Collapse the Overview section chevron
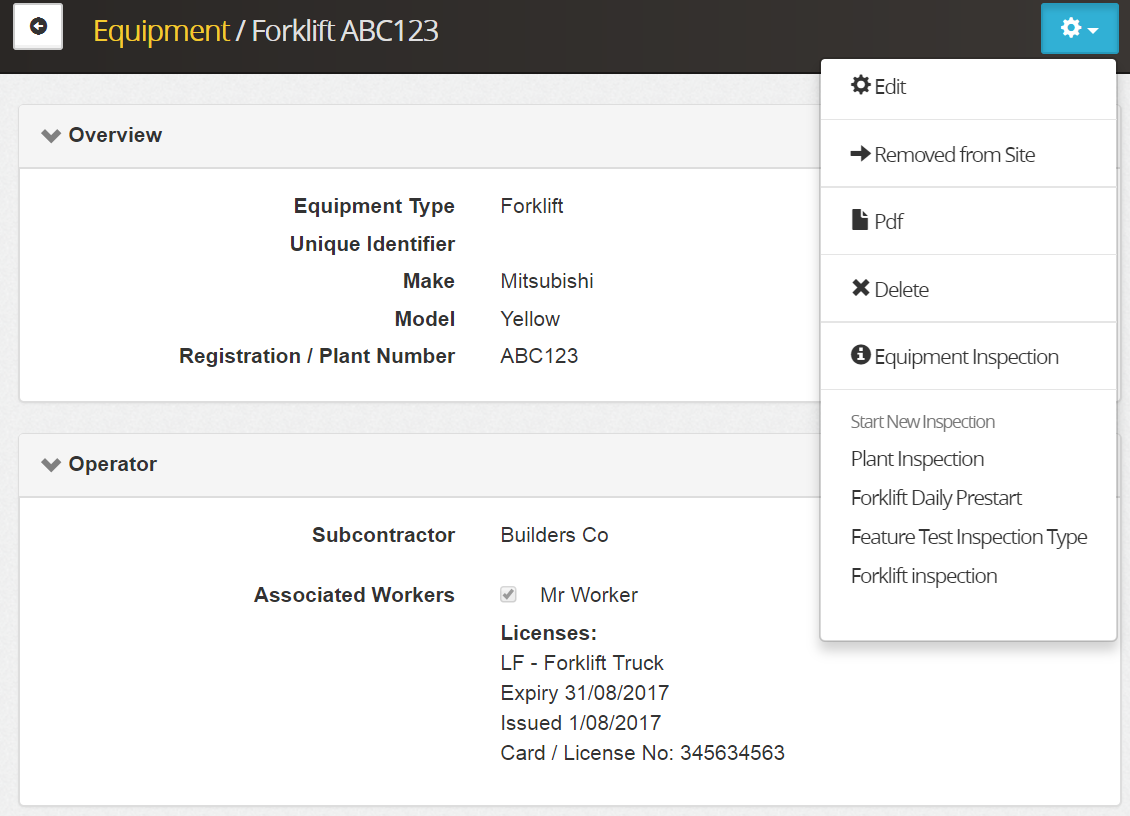Screen dimensions: 1130x816 (x=51, y=136)
